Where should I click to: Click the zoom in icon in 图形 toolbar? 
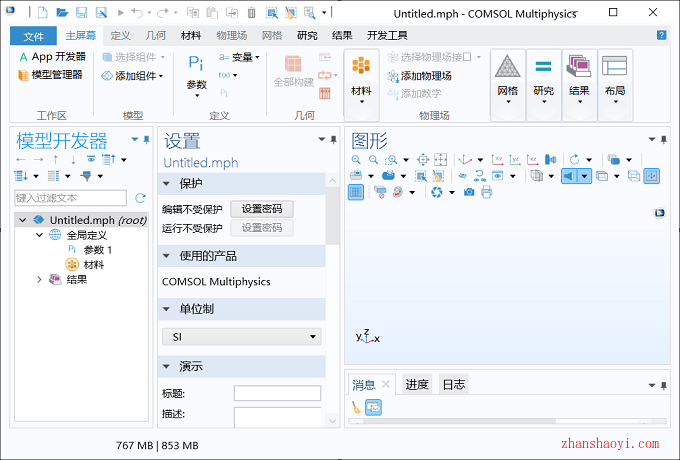(356, 160)
